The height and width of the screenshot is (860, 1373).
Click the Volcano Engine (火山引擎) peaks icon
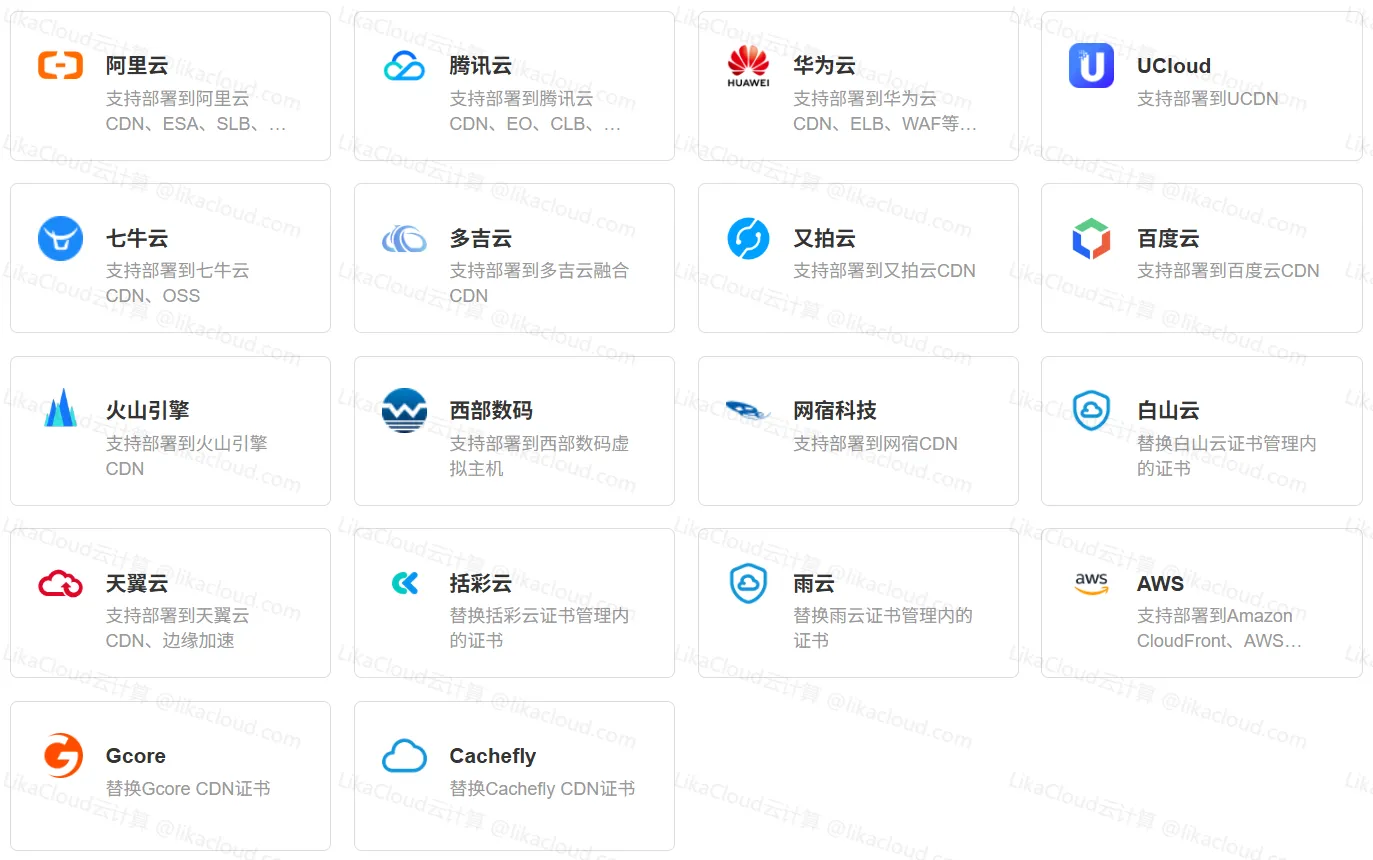click(60, 408)
